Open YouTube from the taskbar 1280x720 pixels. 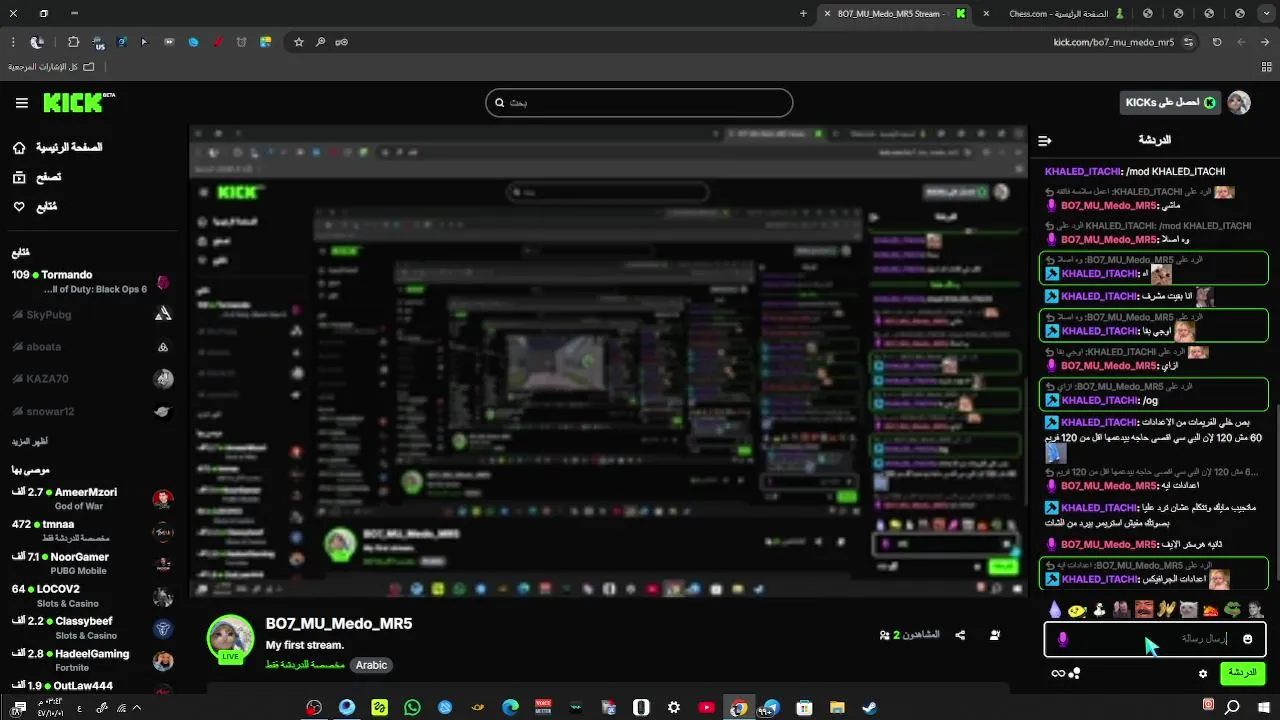pos(706,707)
